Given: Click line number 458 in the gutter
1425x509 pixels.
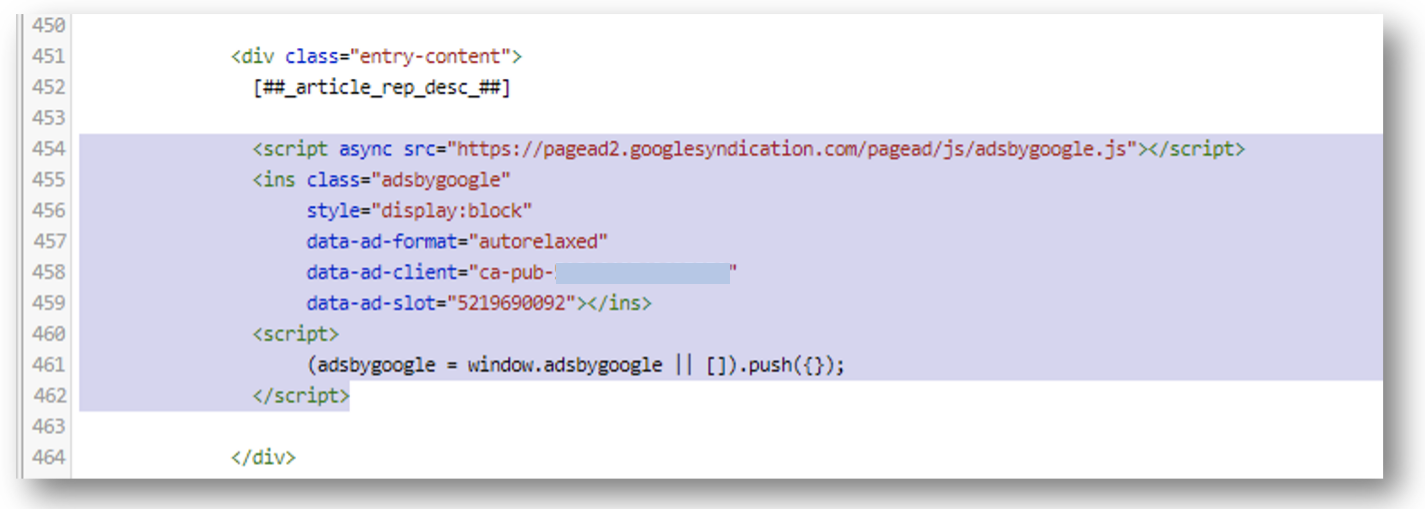Looking at the screenshot, I should point(48,272).
